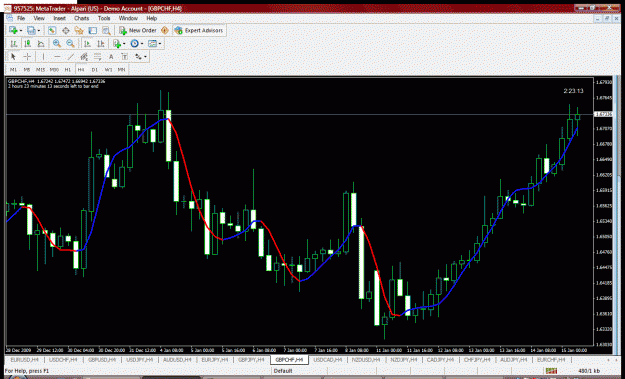The width and height of the screenshot is (625, 379).
Task: Click the Periods clock icon
Action: (134, 43)
